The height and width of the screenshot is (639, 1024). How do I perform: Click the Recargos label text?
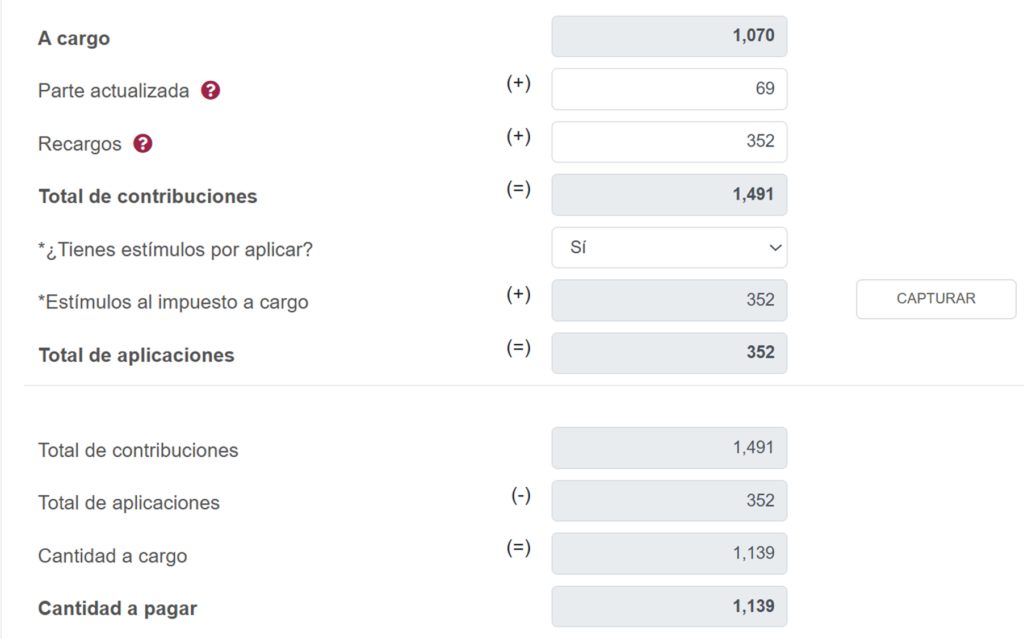point(80,144)
